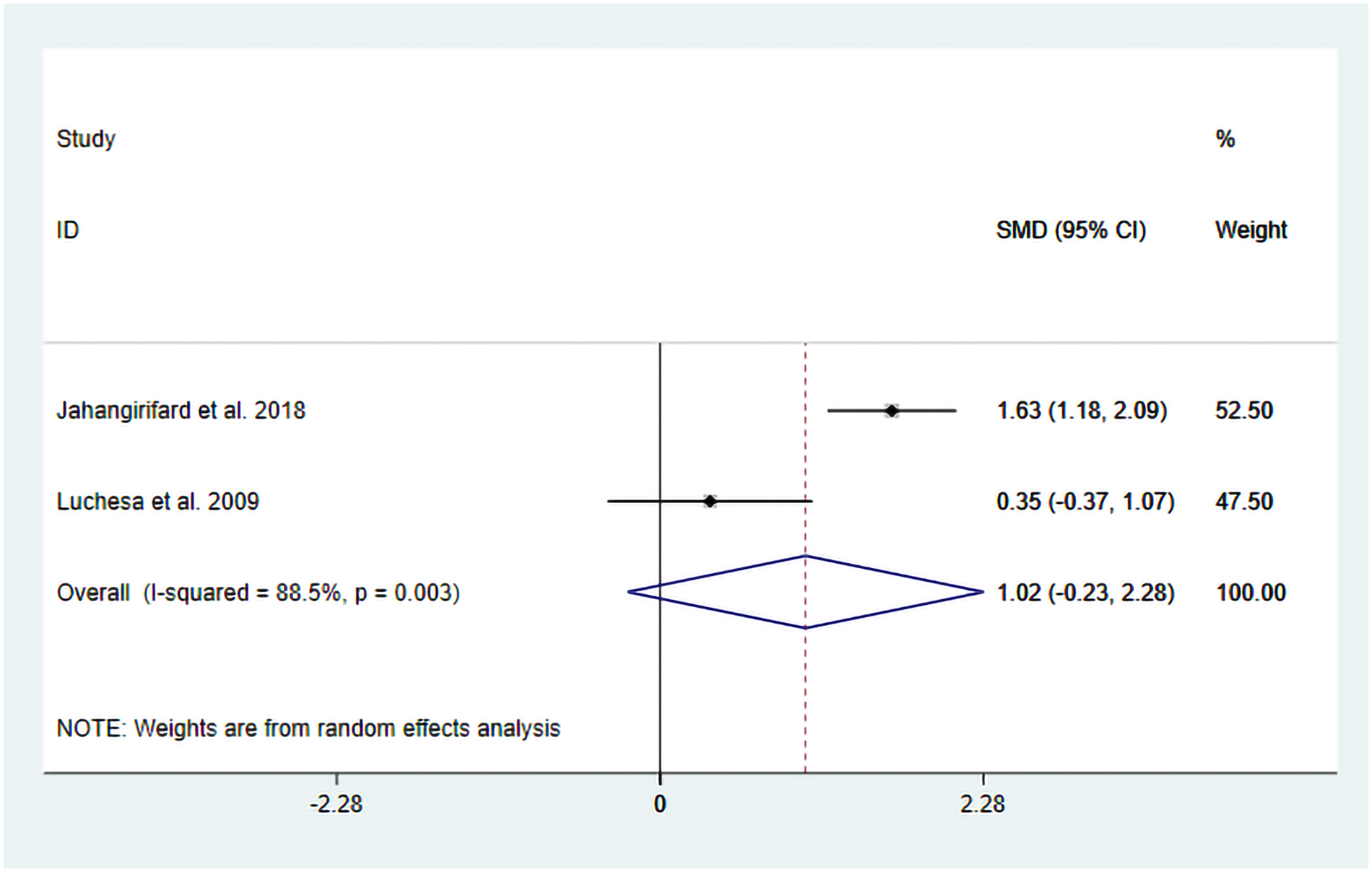The image size is (1372, 872).
Task: Click the "Study" column header
Action: (86, 139)
